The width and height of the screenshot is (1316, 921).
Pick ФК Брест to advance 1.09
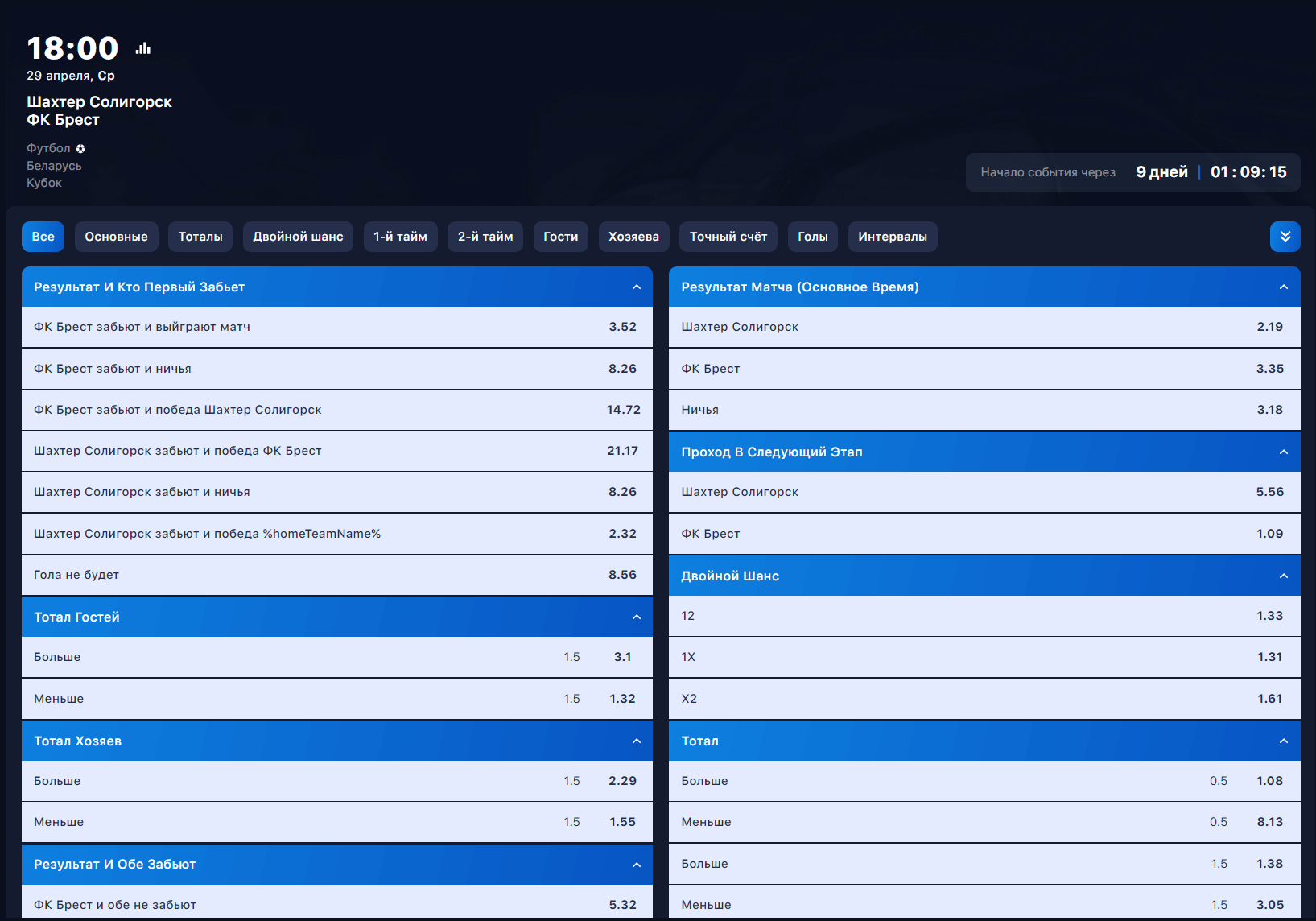click(984, 534)
